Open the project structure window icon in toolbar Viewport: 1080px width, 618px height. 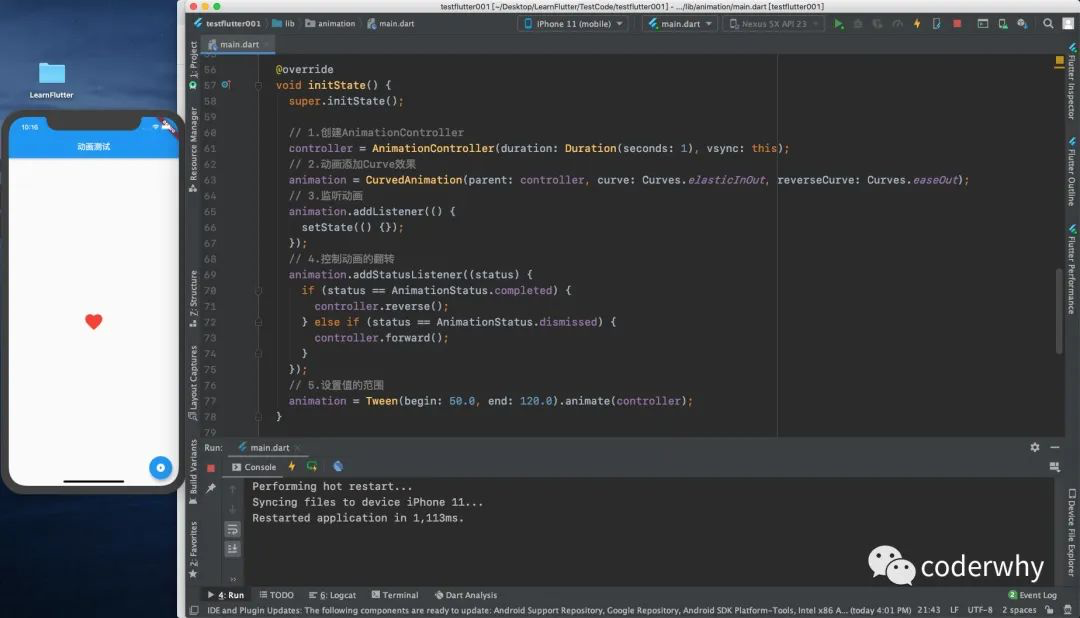(983, 24)
